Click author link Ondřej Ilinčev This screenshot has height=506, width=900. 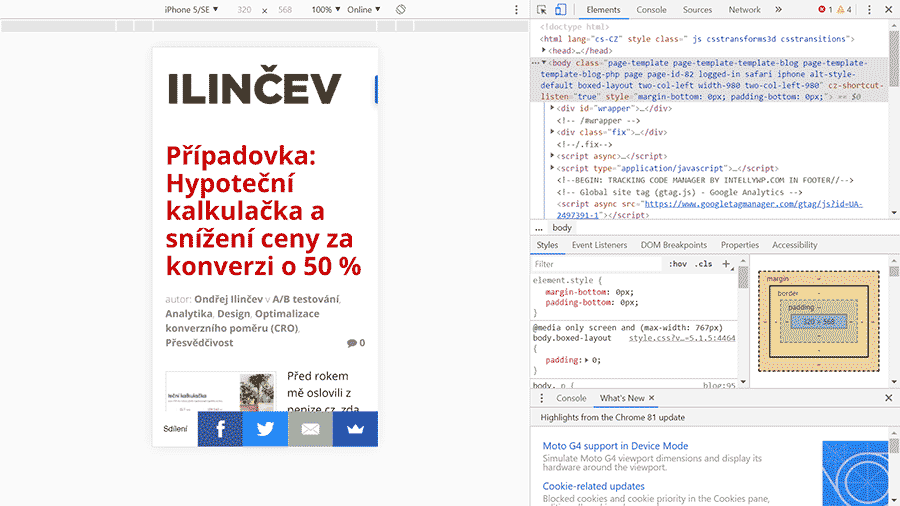click(x=228, y=299)
